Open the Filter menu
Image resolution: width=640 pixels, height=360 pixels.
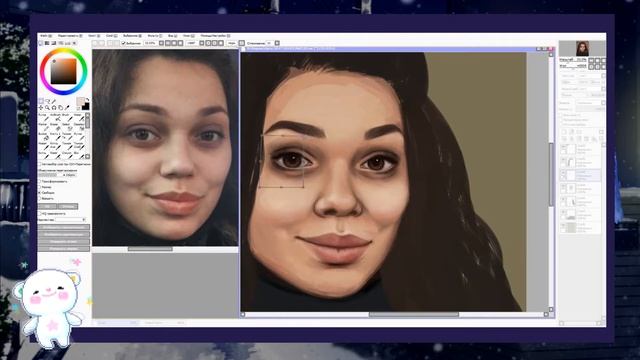click(x=155, y=36)
